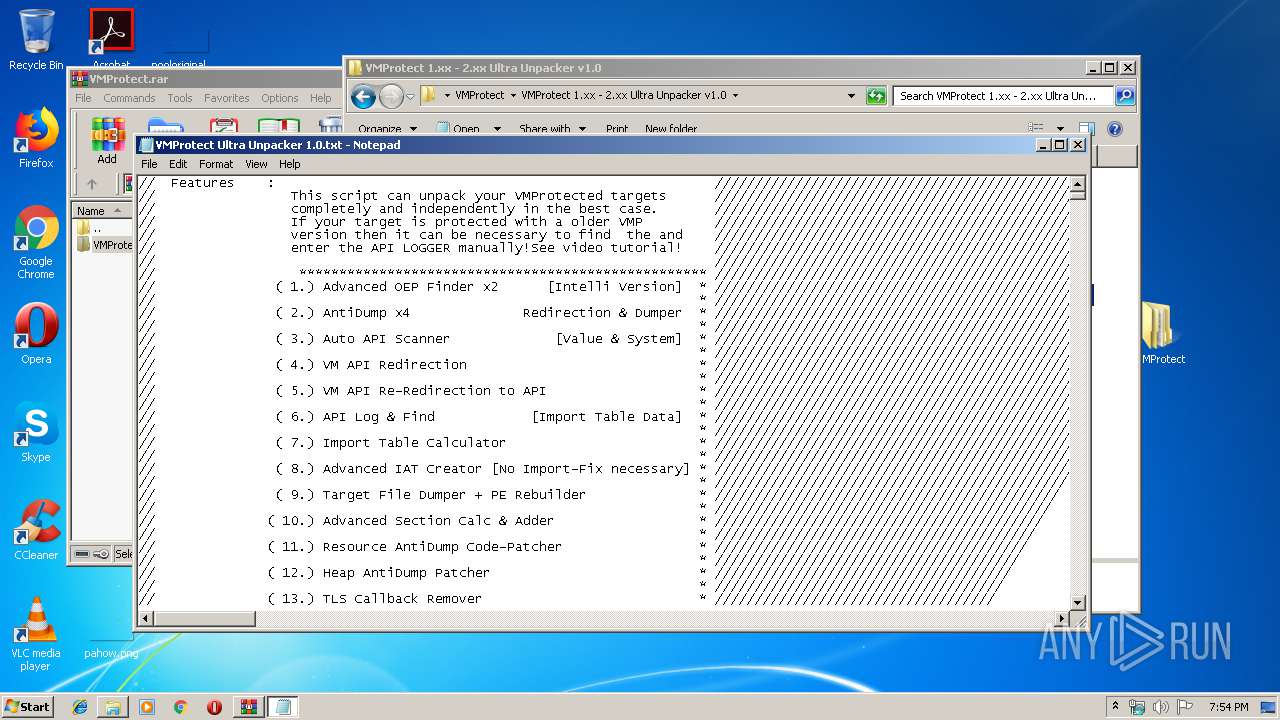
Task: Click the Add icon in WinRAR toolbar
Action: (x=107, y=140)
